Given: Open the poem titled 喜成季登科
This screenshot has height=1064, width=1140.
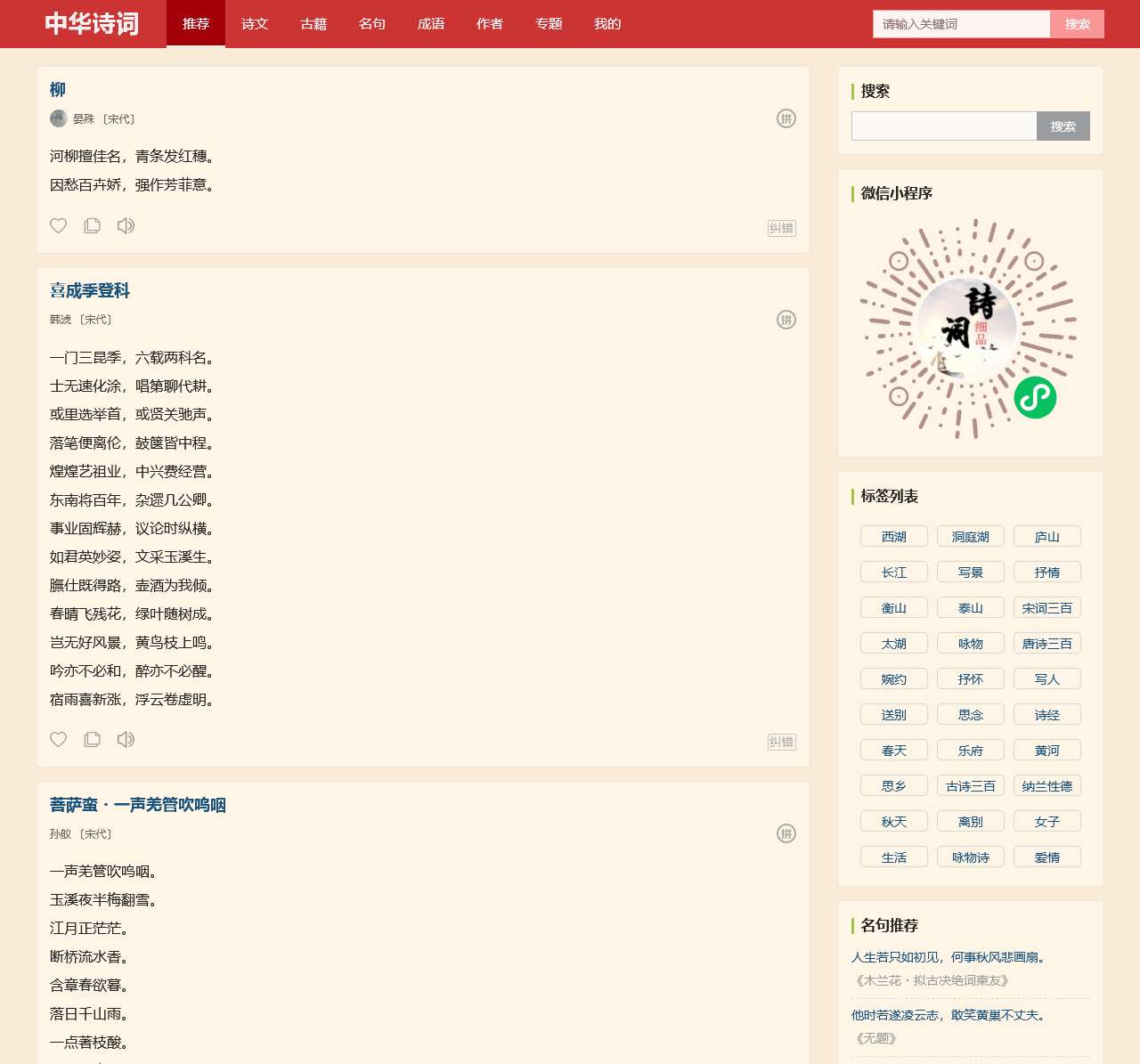Looking at the screenshot, I should tap(89, 291).
